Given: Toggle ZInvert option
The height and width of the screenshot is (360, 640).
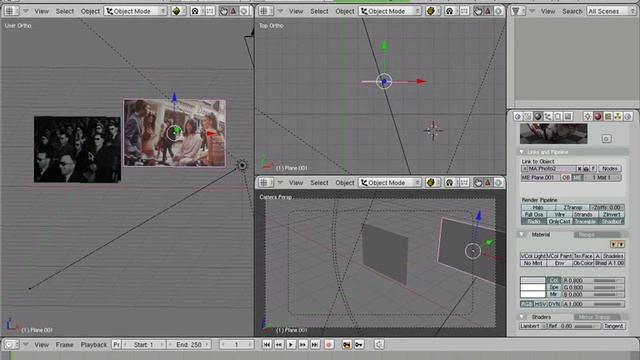Looking at the screenshot, I should pos(611,214).
